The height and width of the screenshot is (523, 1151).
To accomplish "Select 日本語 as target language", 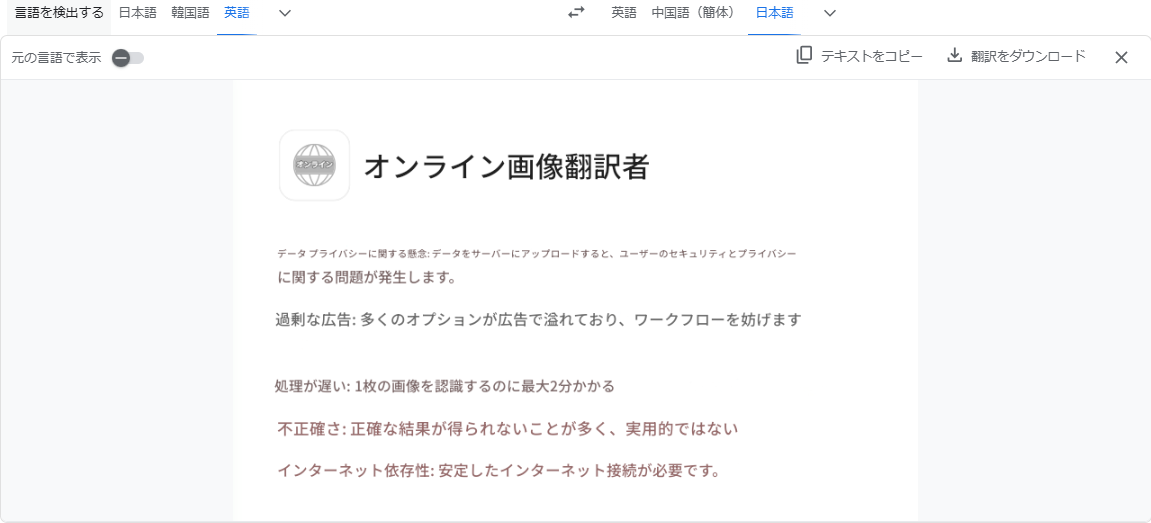I will point(774,12).
